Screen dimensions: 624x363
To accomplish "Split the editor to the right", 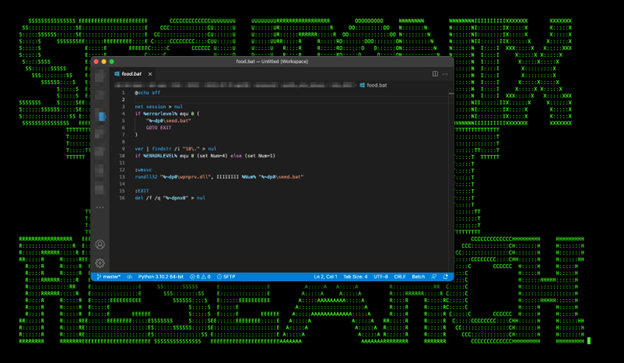I will coord(435,74).
